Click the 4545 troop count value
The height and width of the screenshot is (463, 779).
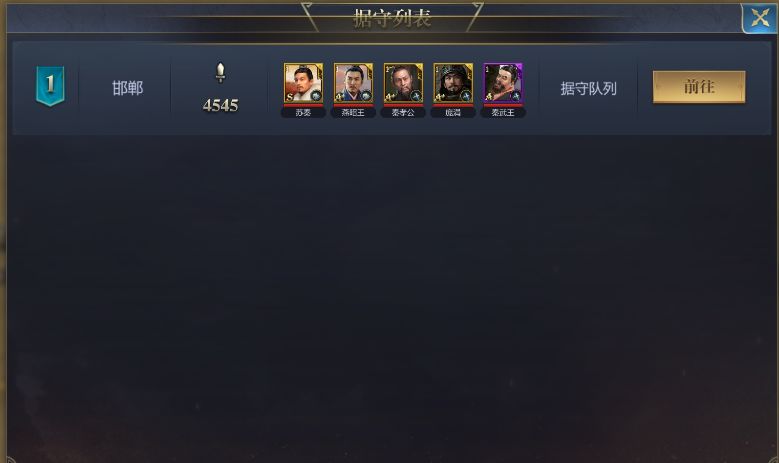(x=221, y=105)
